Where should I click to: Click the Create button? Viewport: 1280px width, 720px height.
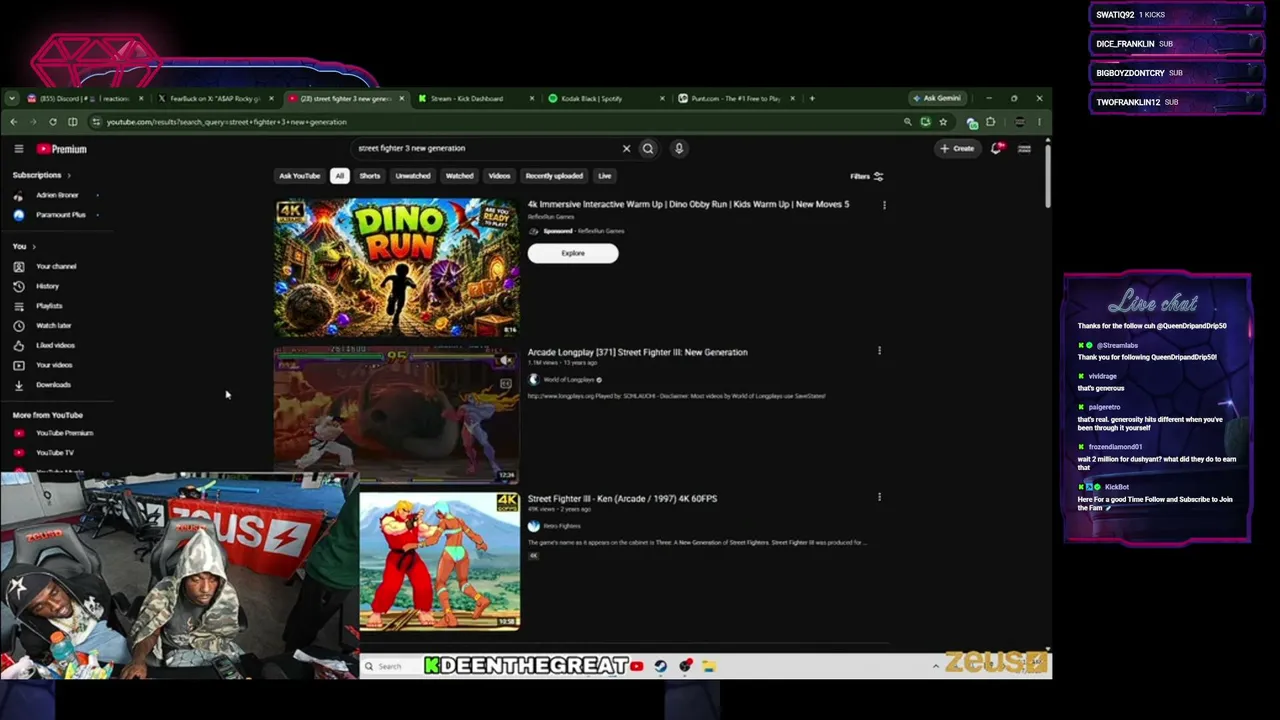[x=957, y=149]
